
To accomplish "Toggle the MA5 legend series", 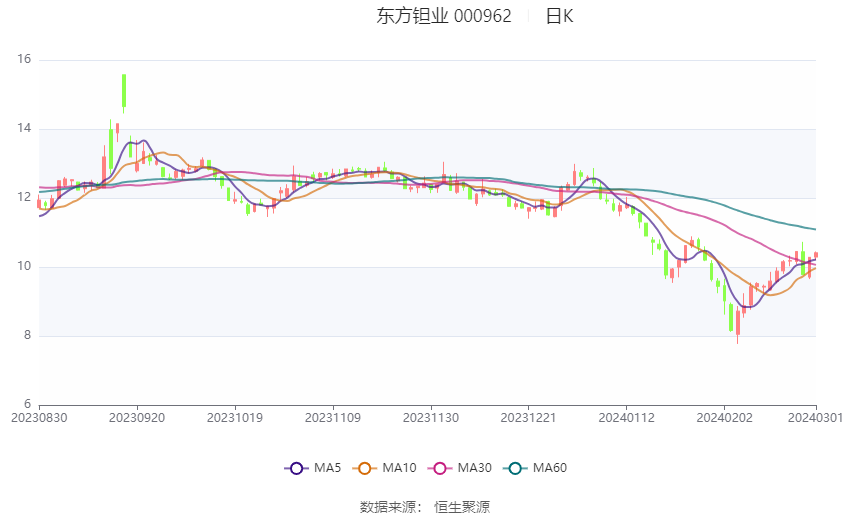I will (313, 468).
